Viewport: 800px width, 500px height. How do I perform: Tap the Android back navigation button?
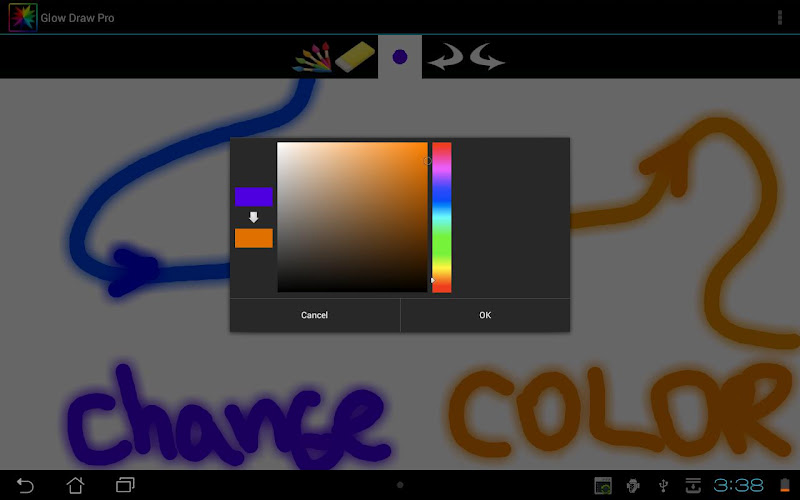coord(26,485)
